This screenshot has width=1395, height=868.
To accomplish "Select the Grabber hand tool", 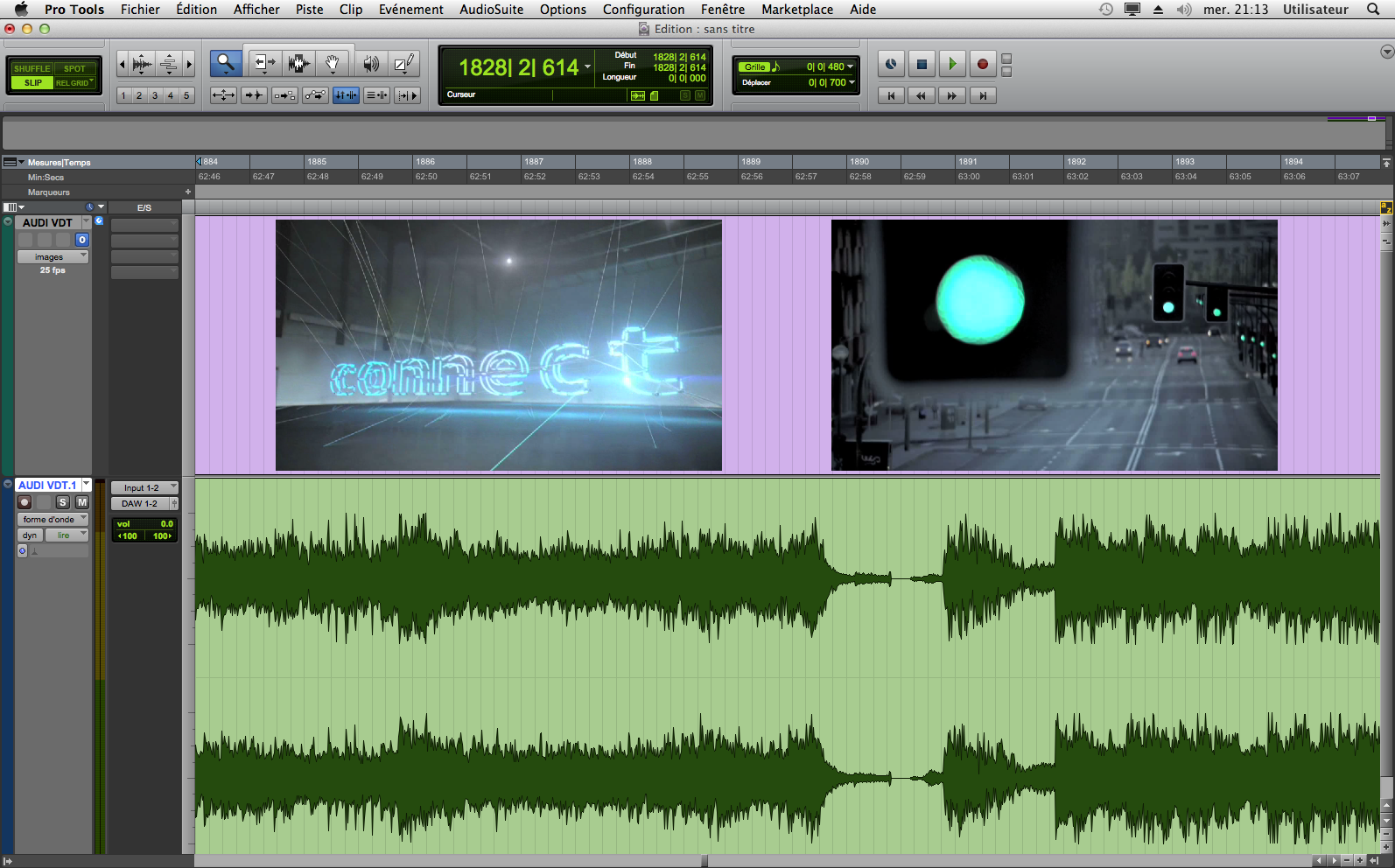I will pos(333,63).
